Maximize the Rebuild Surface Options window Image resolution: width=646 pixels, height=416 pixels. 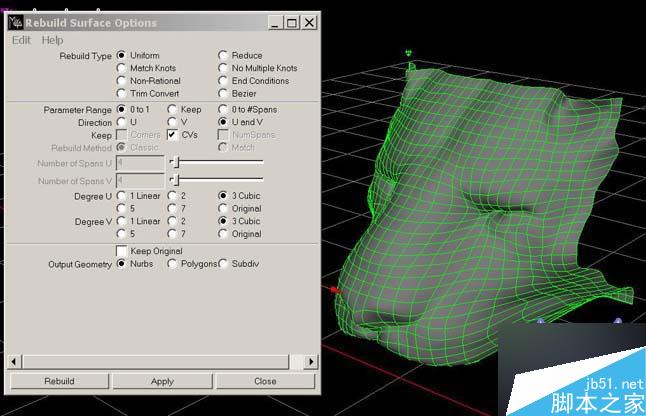pos(292,23)
